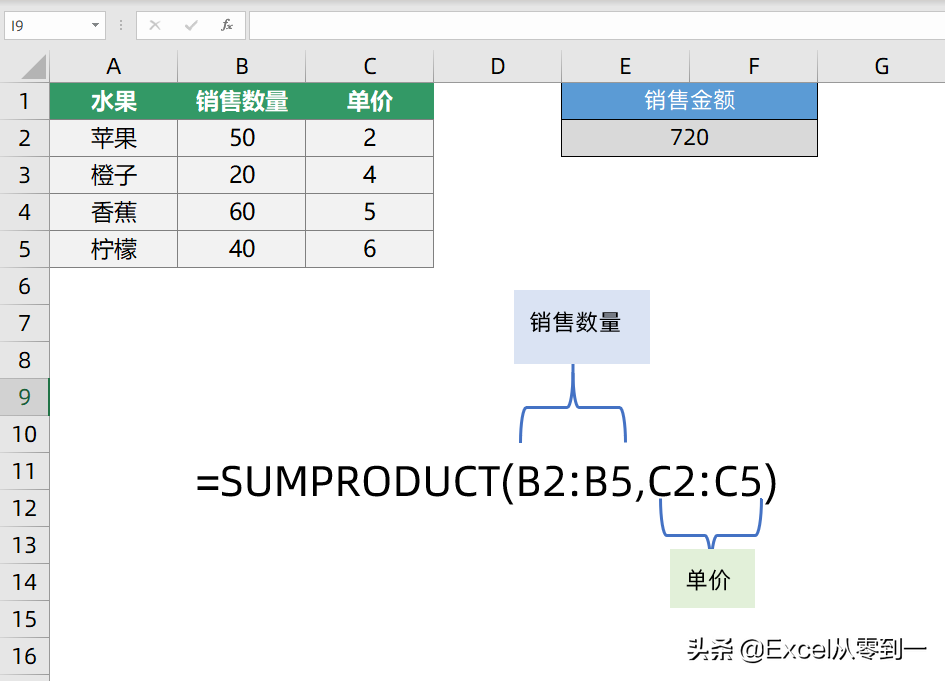This screenshot has height=681, width=945.
Task: Click the Insert Function fx icon
Action: coord(227,25)
